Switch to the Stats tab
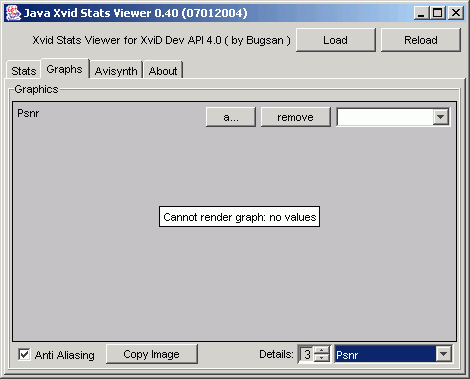 [x=24, y=71]
